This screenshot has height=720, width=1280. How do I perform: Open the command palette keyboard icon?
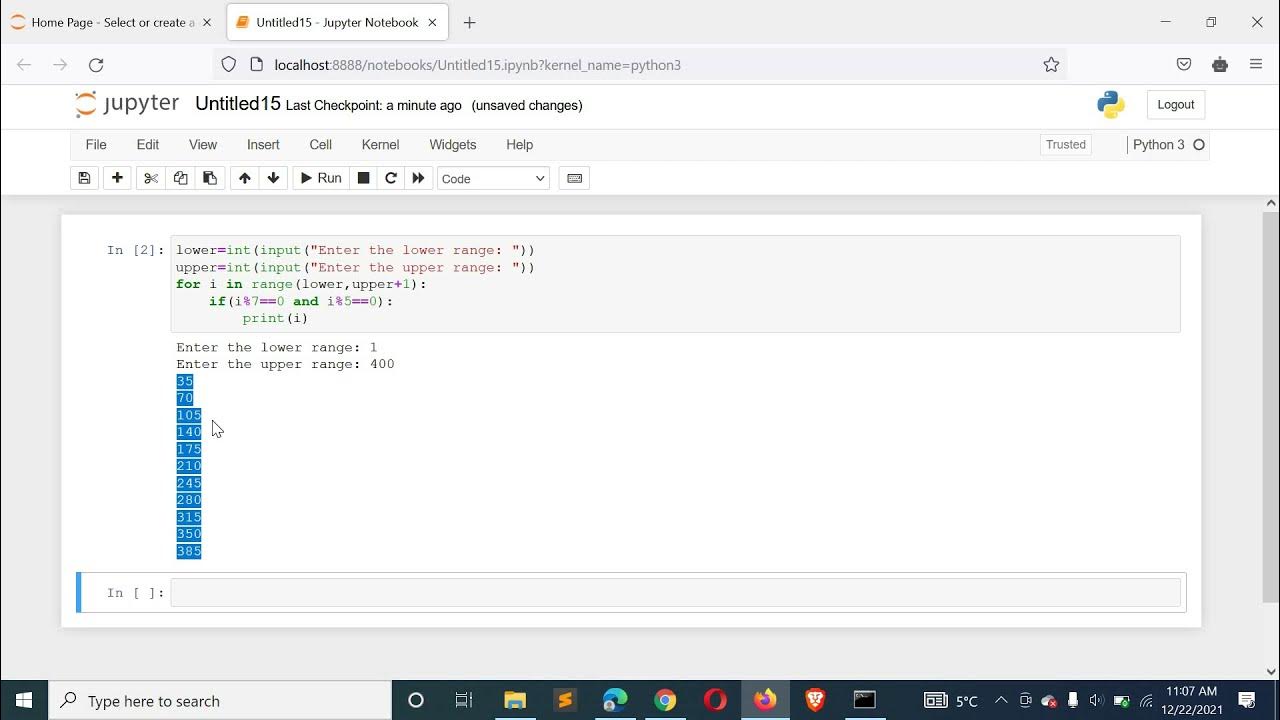(x=575, y=178)
